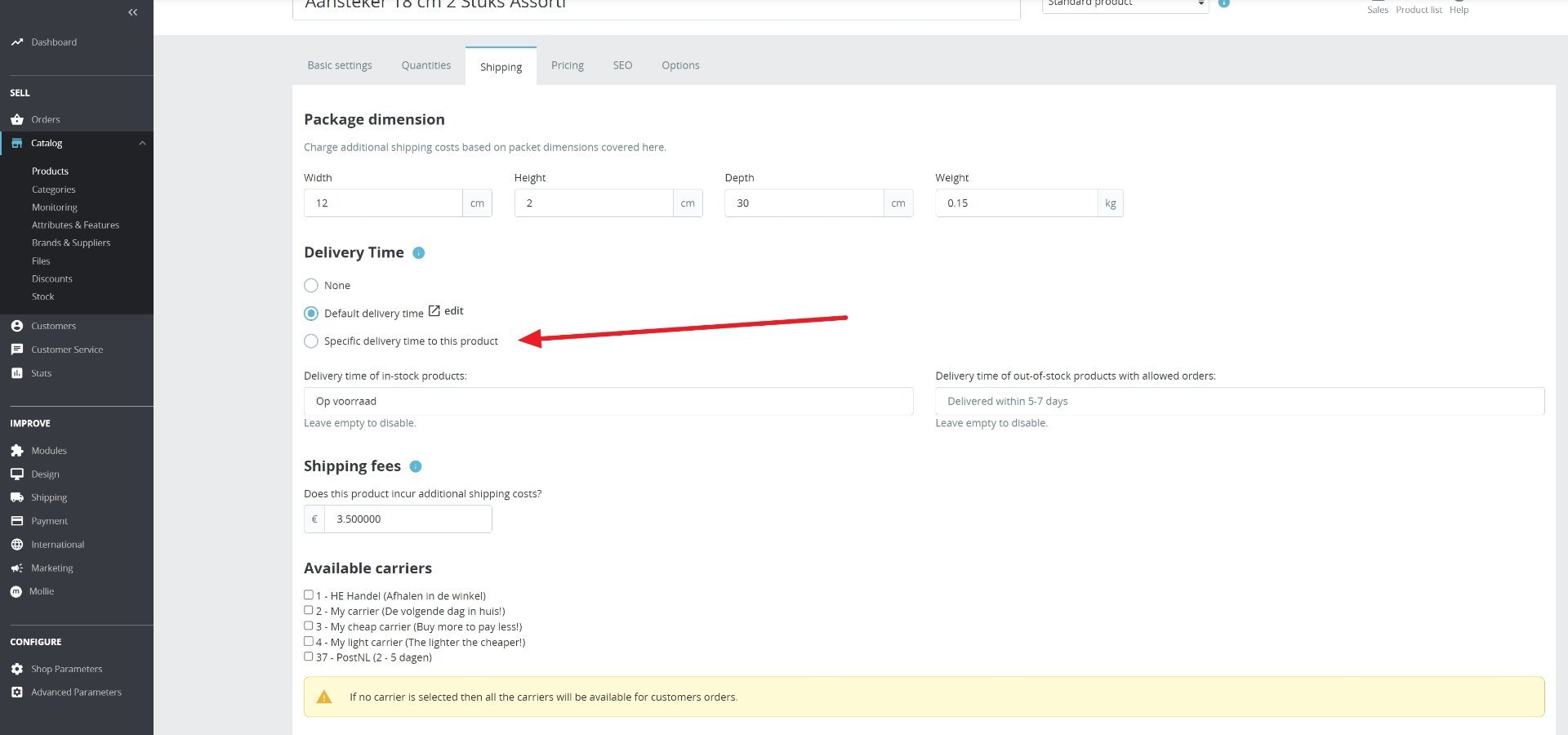
Task: Open the Help link at top right
Action: pyautogui.click(x=1459, y=7)
